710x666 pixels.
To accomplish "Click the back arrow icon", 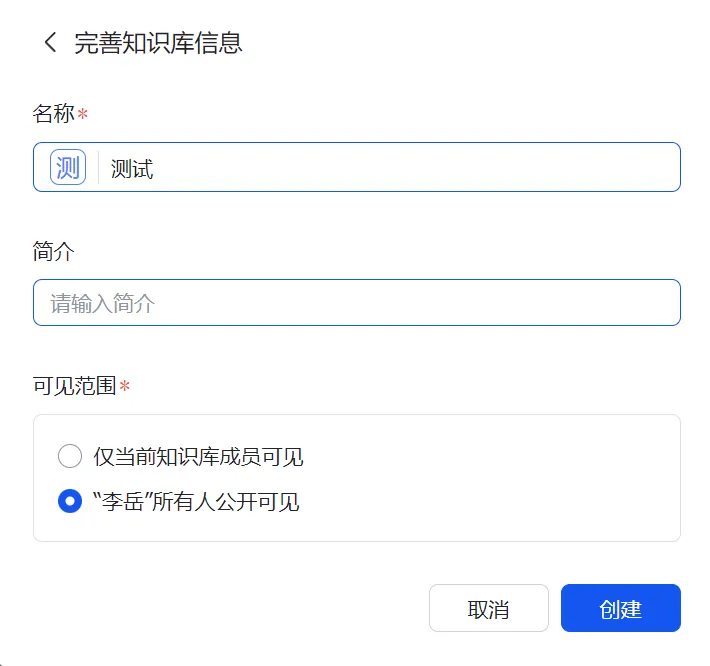I will pyautogui.click(x=50, y=43).
